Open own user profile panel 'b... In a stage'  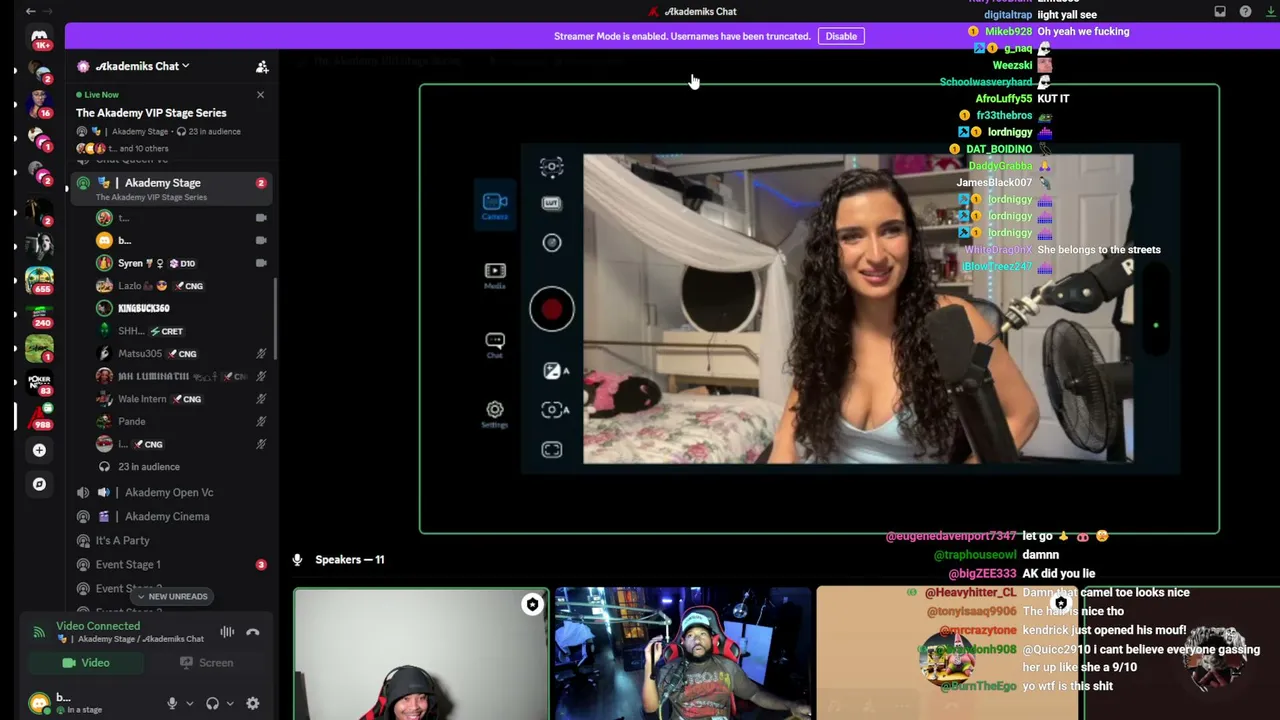90,704
